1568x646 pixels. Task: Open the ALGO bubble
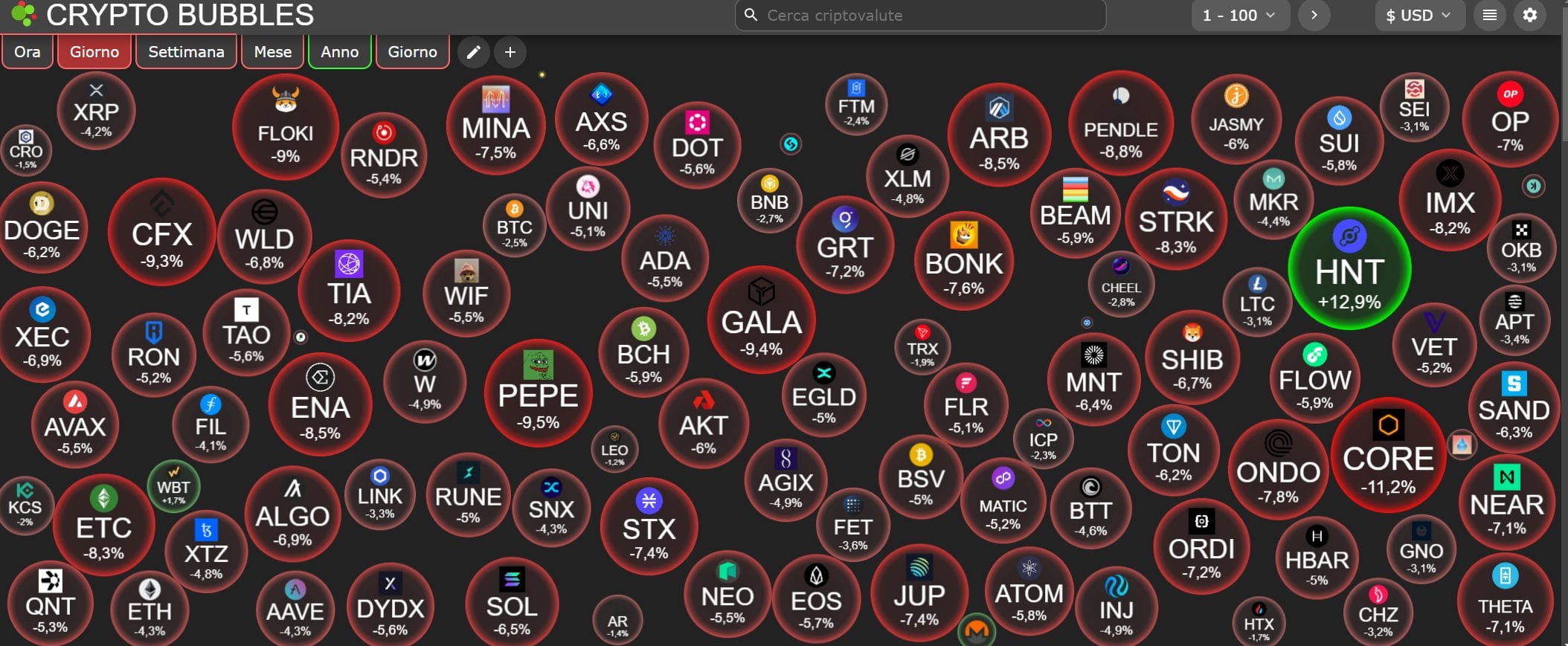(292, 514)
